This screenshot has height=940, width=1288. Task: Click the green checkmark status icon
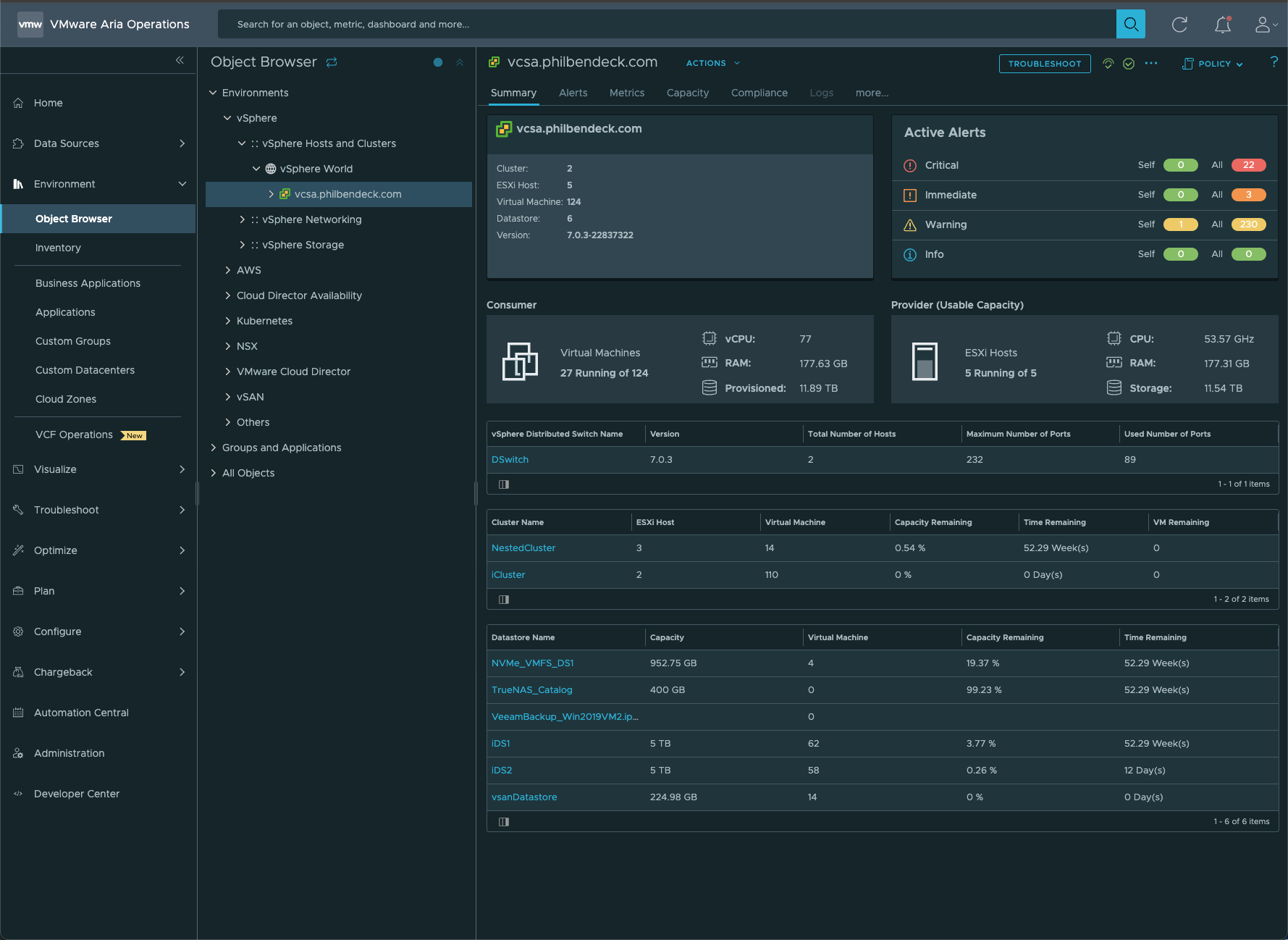pyautogui.click(x=1129, y=64)
